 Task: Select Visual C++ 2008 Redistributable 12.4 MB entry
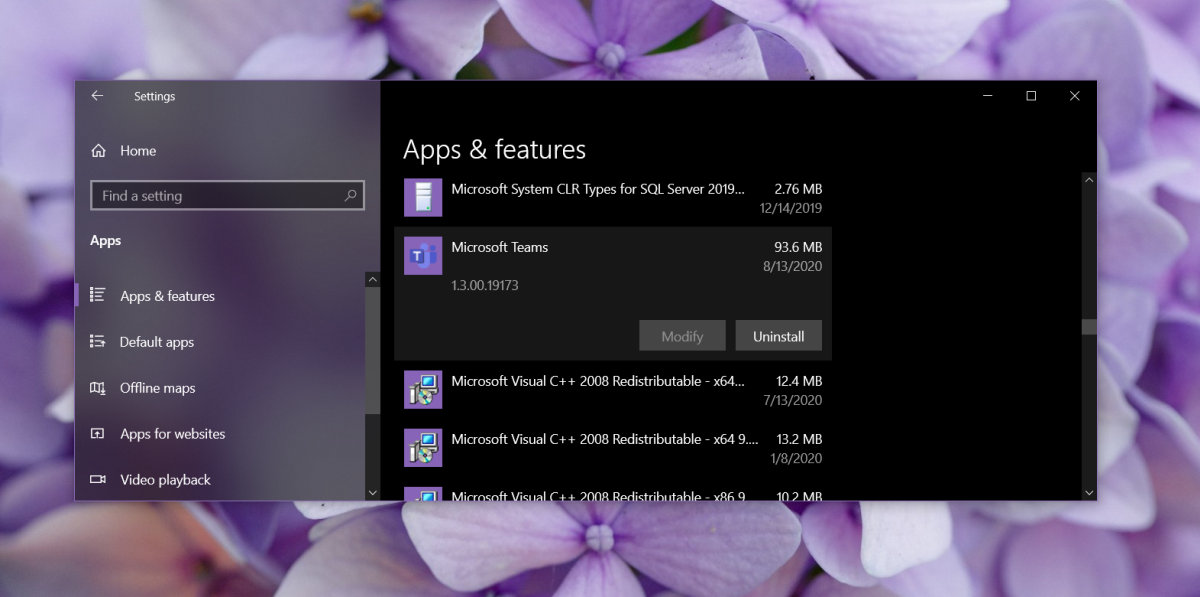(613, 390)
